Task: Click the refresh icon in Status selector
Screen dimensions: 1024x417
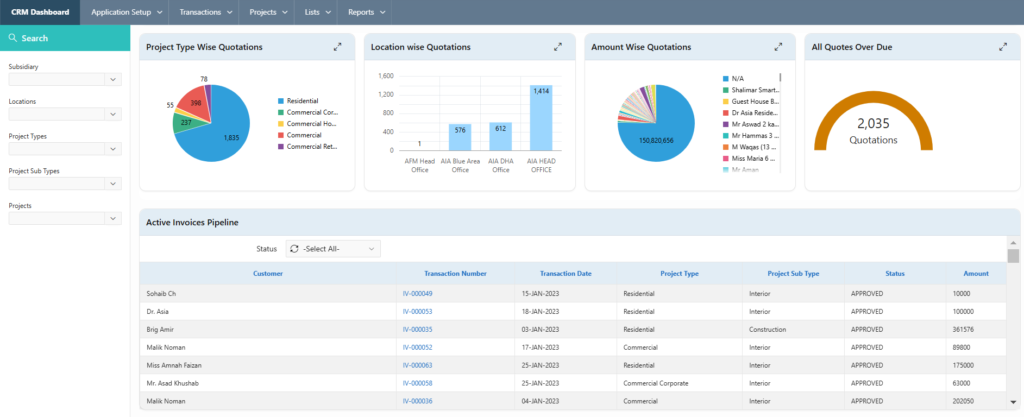Action: point(294,248)
